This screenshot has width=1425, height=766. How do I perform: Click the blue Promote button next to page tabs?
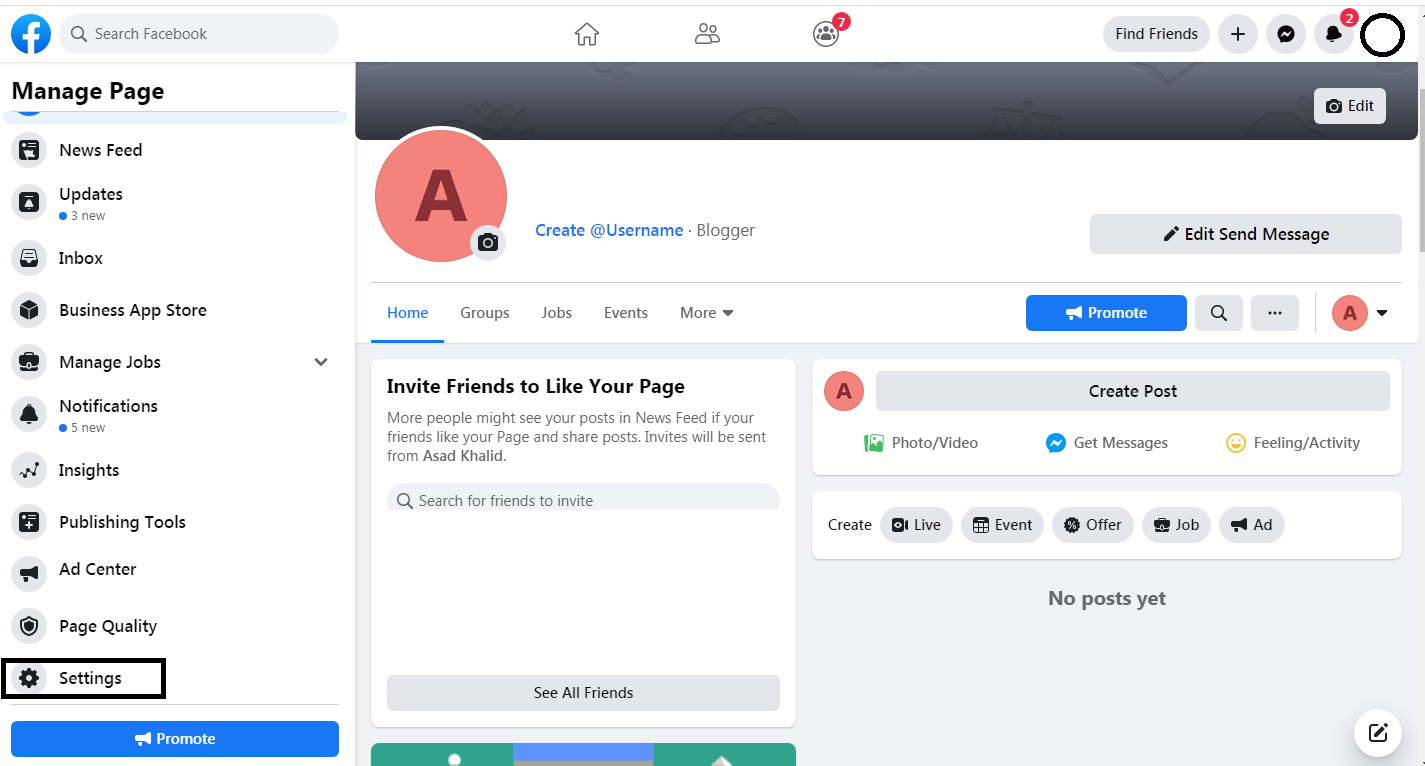pyautogui.click(x=1106, y=313)
